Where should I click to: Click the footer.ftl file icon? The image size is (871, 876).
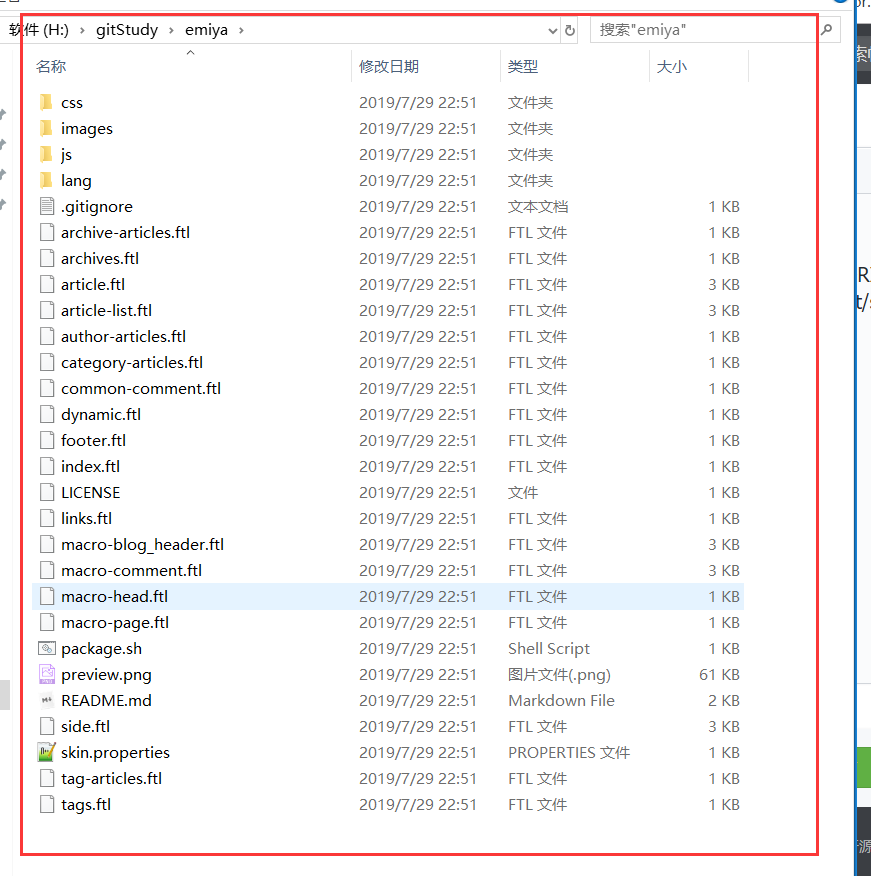(x=47, y=440)
